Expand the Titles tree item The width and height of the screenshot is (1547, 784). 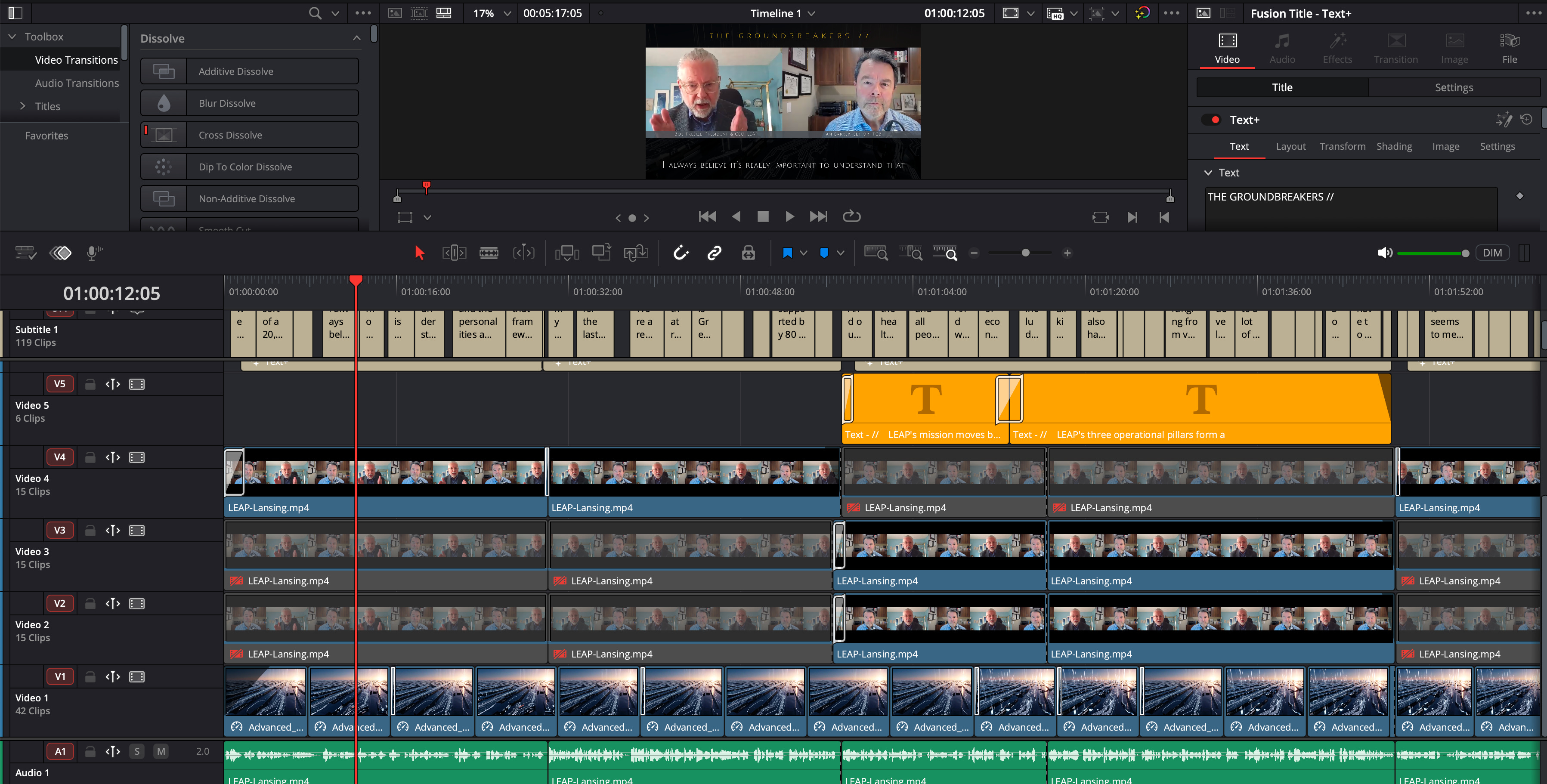click(x=23, y=106)
